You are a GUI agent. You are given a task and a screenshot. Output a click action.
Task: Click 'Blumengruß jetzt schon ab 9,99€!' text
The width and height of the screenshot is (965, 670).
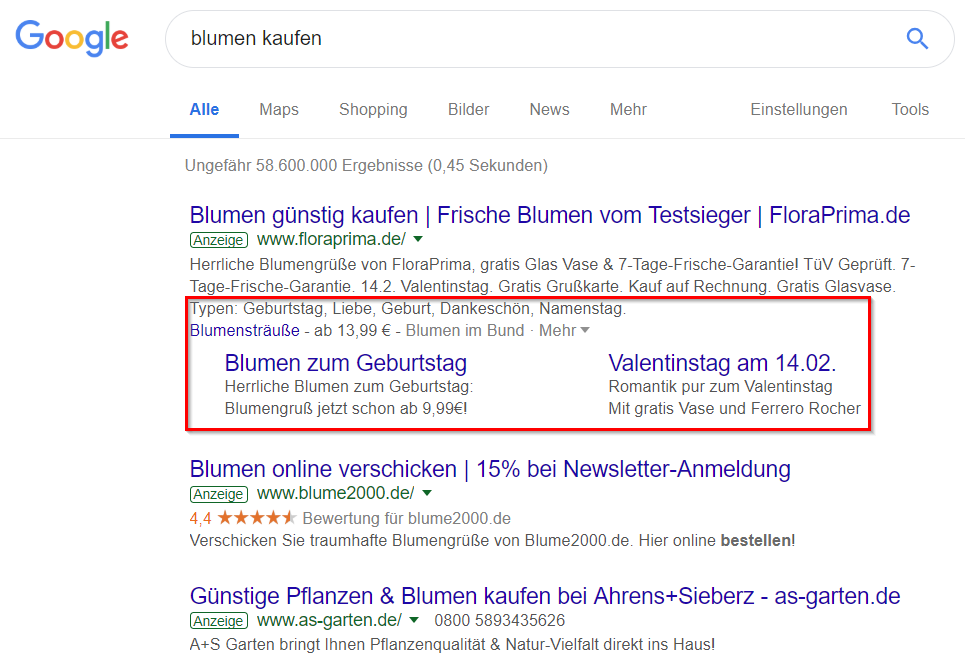click(x=346, y=409)
